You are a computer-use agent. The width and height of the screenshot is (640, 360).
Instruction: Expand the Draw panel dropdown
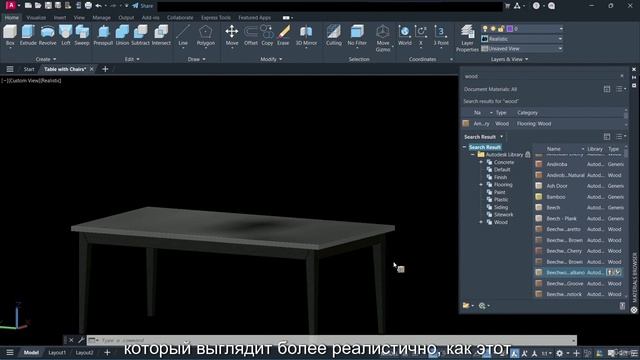197,59
